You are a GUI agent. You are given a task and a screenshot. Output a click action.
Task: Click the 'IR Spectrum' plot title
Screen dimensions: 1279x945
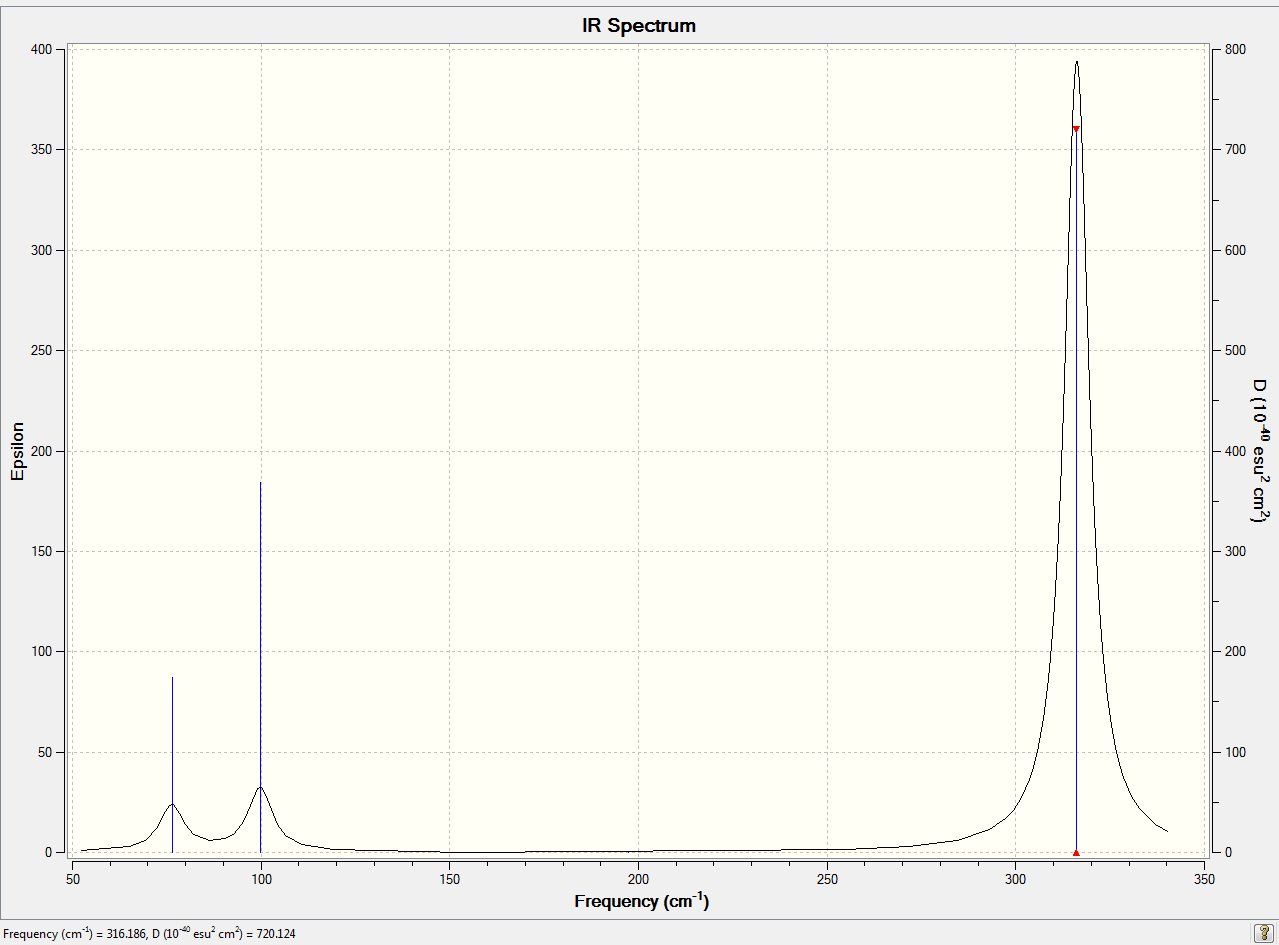[639, 26]
